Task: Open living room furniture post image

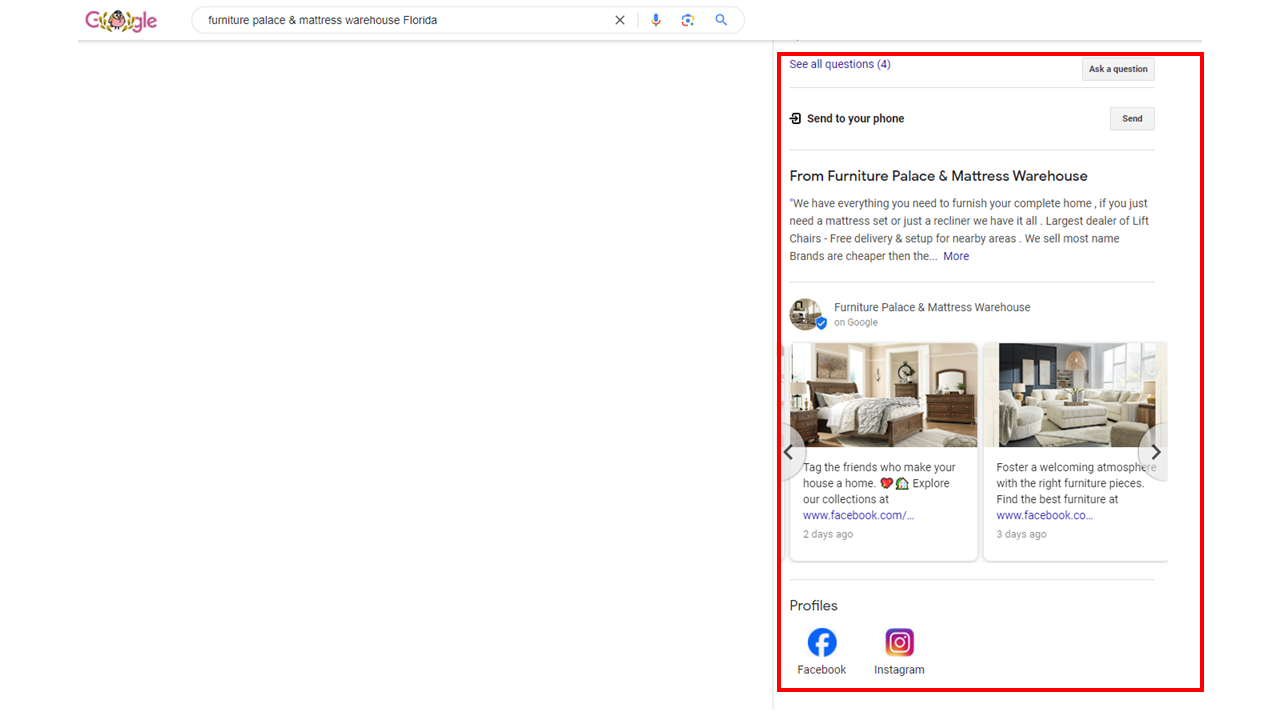Action: [1075, 395]
